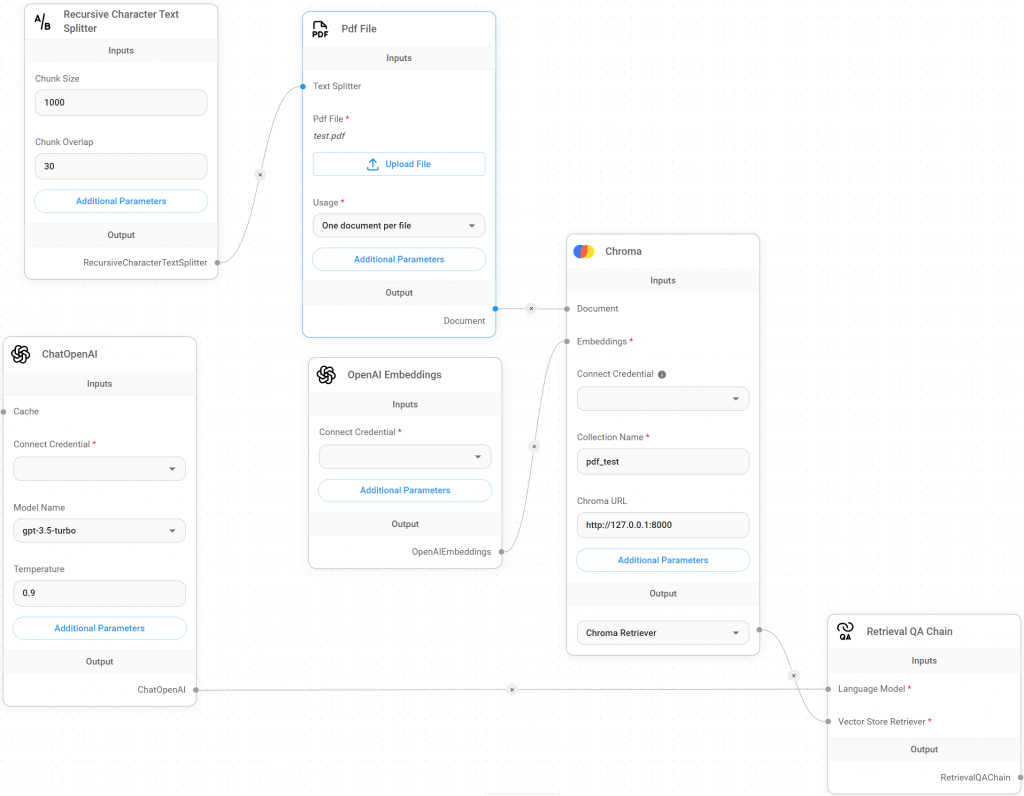Click the ChatOpenAI output handle
The width and height of the screenshot is (1024, 796).
tap(196, 690)
